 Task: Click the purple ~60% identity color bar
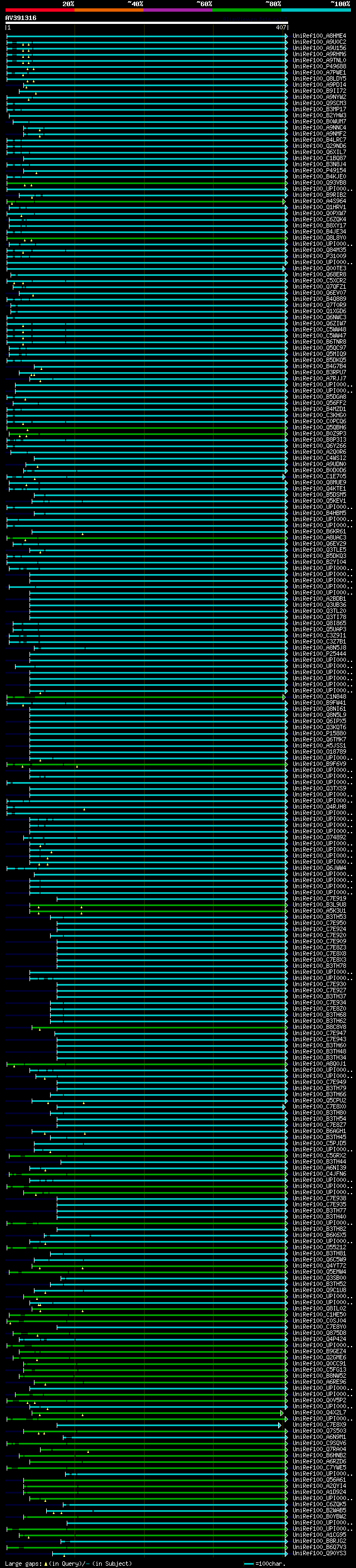point(179,10)
